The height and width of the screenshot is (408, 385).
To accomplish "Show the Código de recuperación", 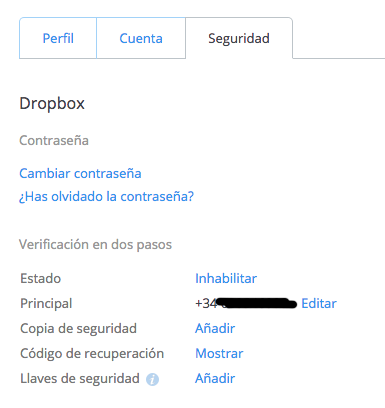I will tap(219, 353).
